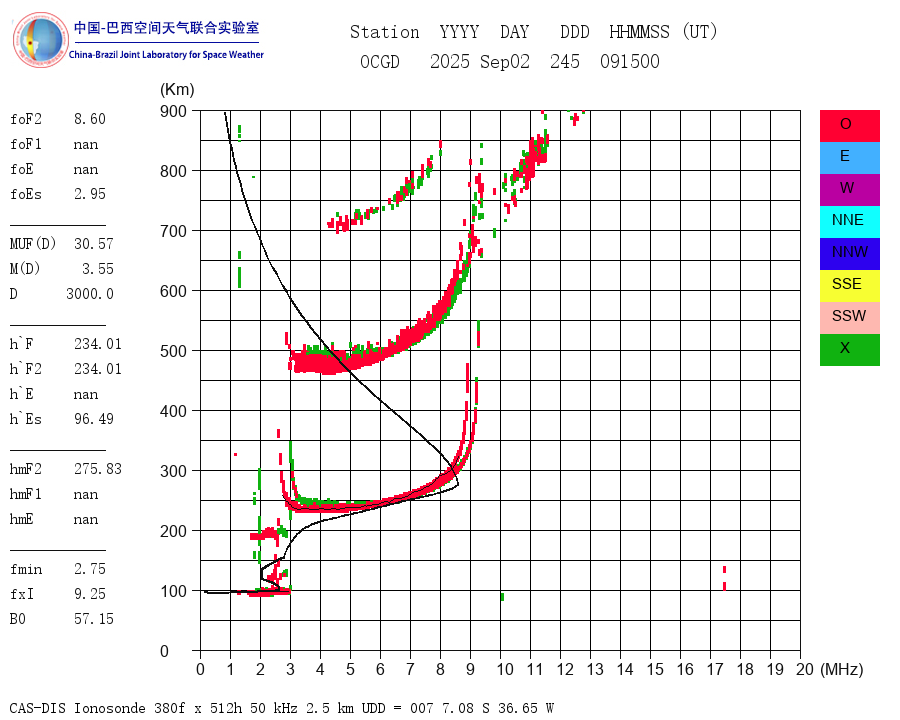The width and height of the screenshot is (900, 720).
Task: Click the China-Brazil Joint Laboratory for Space Weather title
Action: (x=166, y=55)
